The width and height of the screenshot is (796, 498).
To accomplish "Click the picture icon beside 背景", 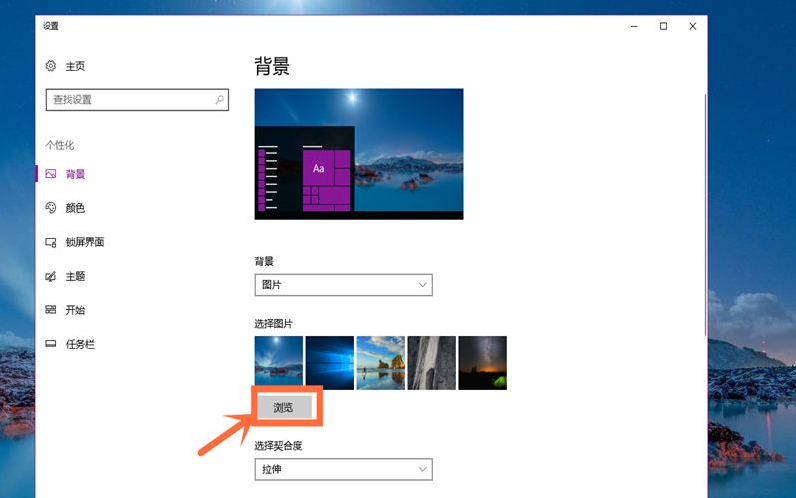I will coord(51,174).
